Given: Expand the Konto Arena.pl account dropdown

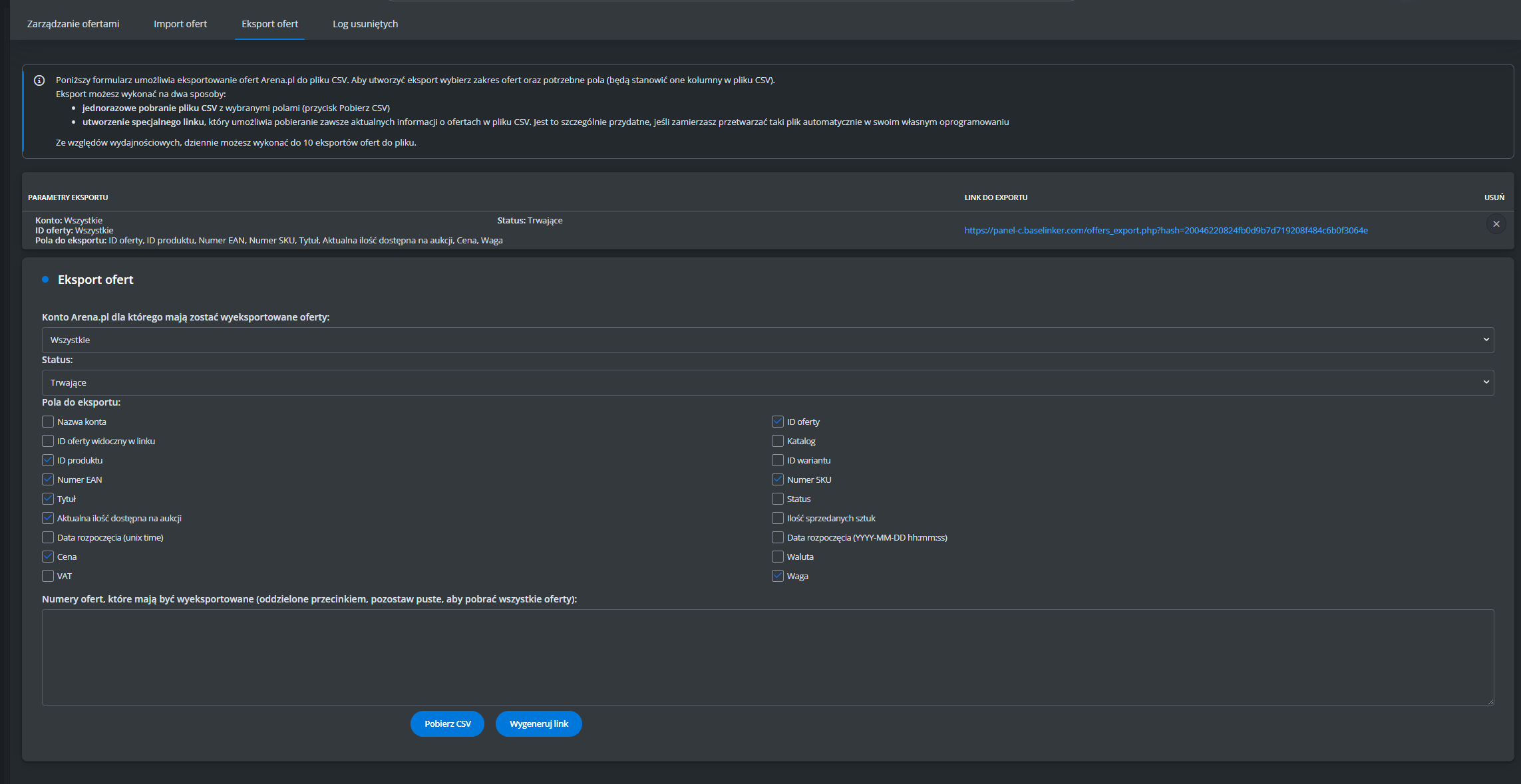Looking at the screenshot, I should (x=768, y=340).
